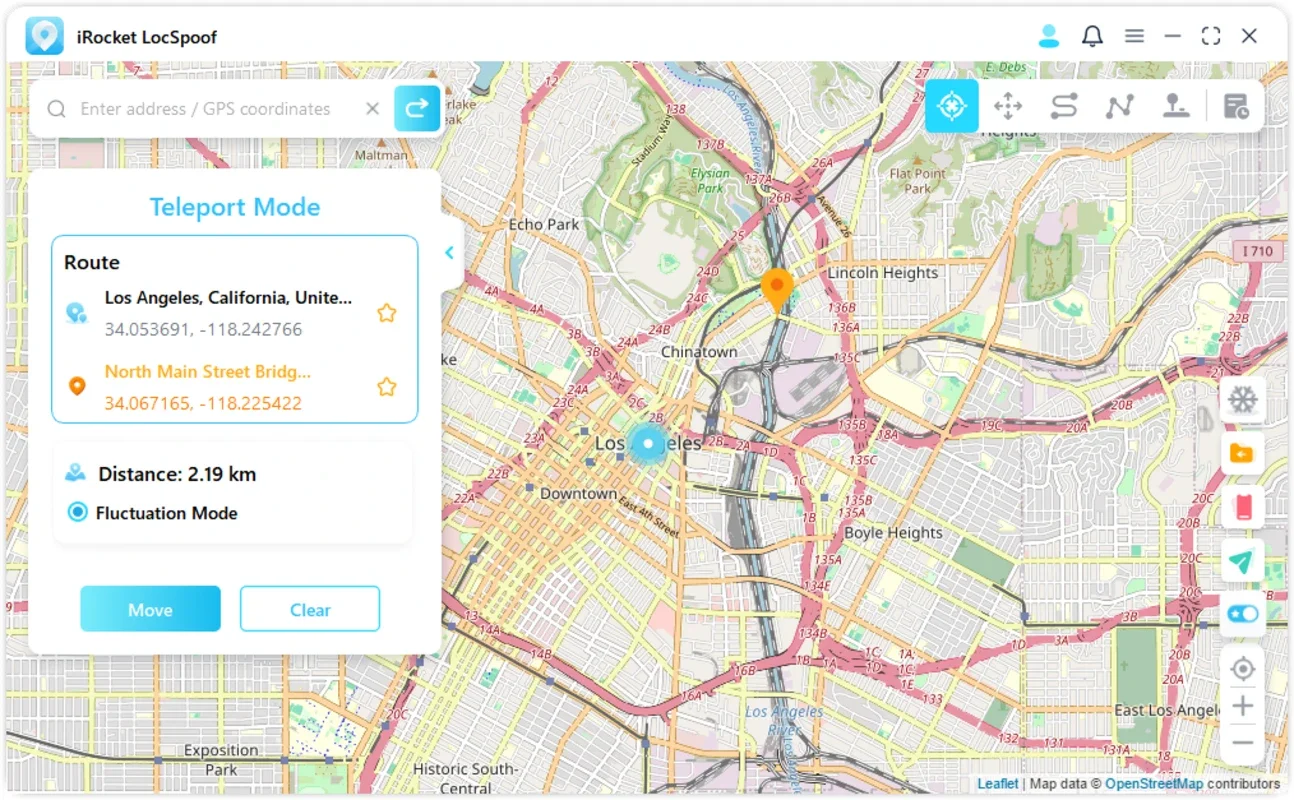Click the snowflake cooldown timer icon
1294x800 pixels.
(x=1242, y=401)
